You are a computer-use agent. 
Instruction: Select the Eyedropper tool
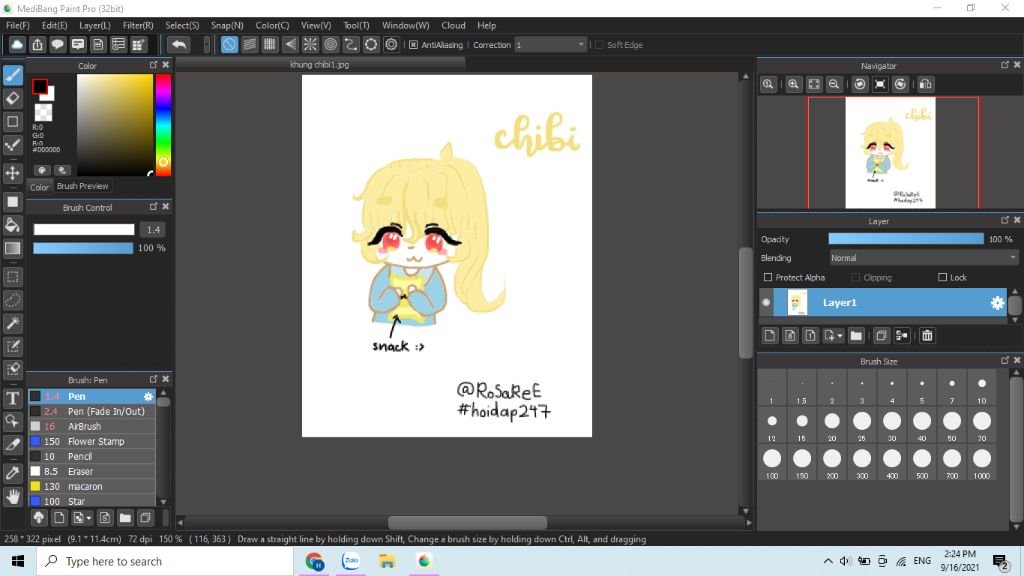(12, 473)
